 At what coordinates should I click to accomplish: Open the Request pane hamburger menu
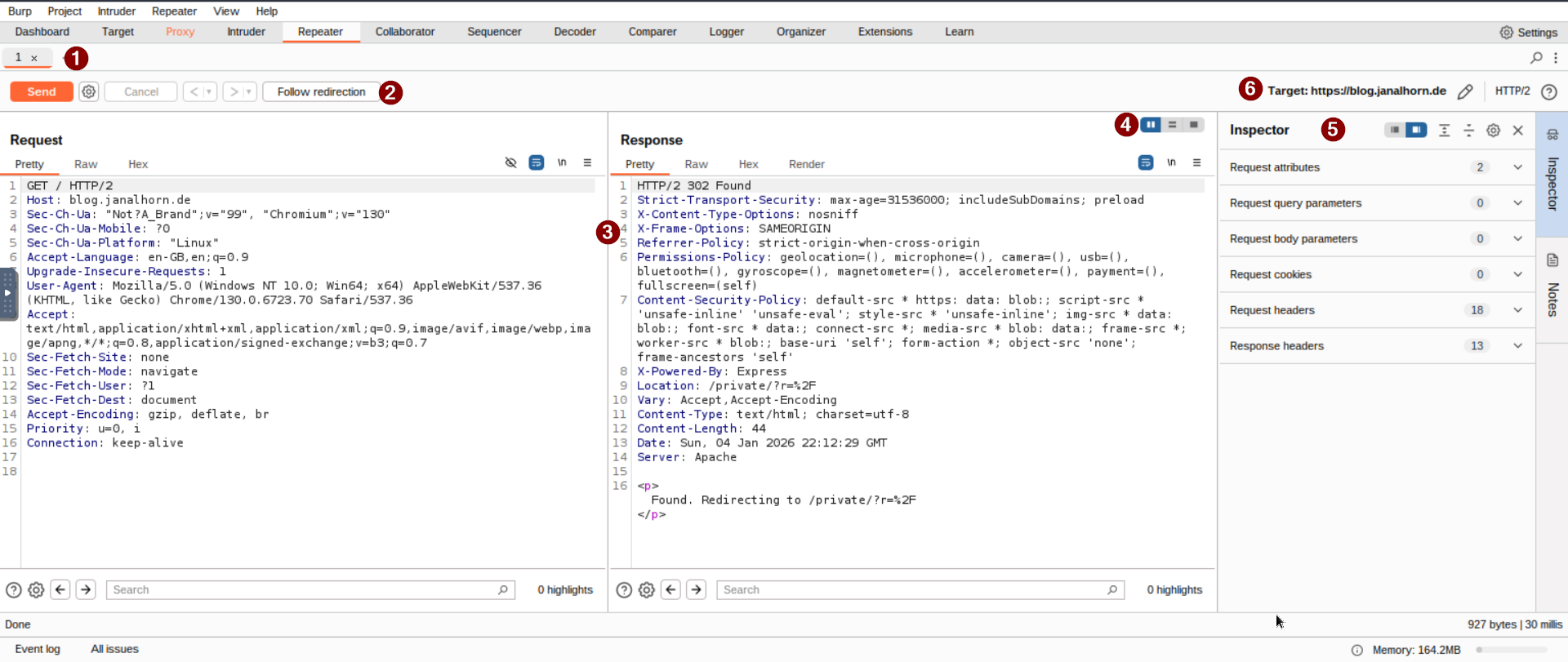[587, 163]
